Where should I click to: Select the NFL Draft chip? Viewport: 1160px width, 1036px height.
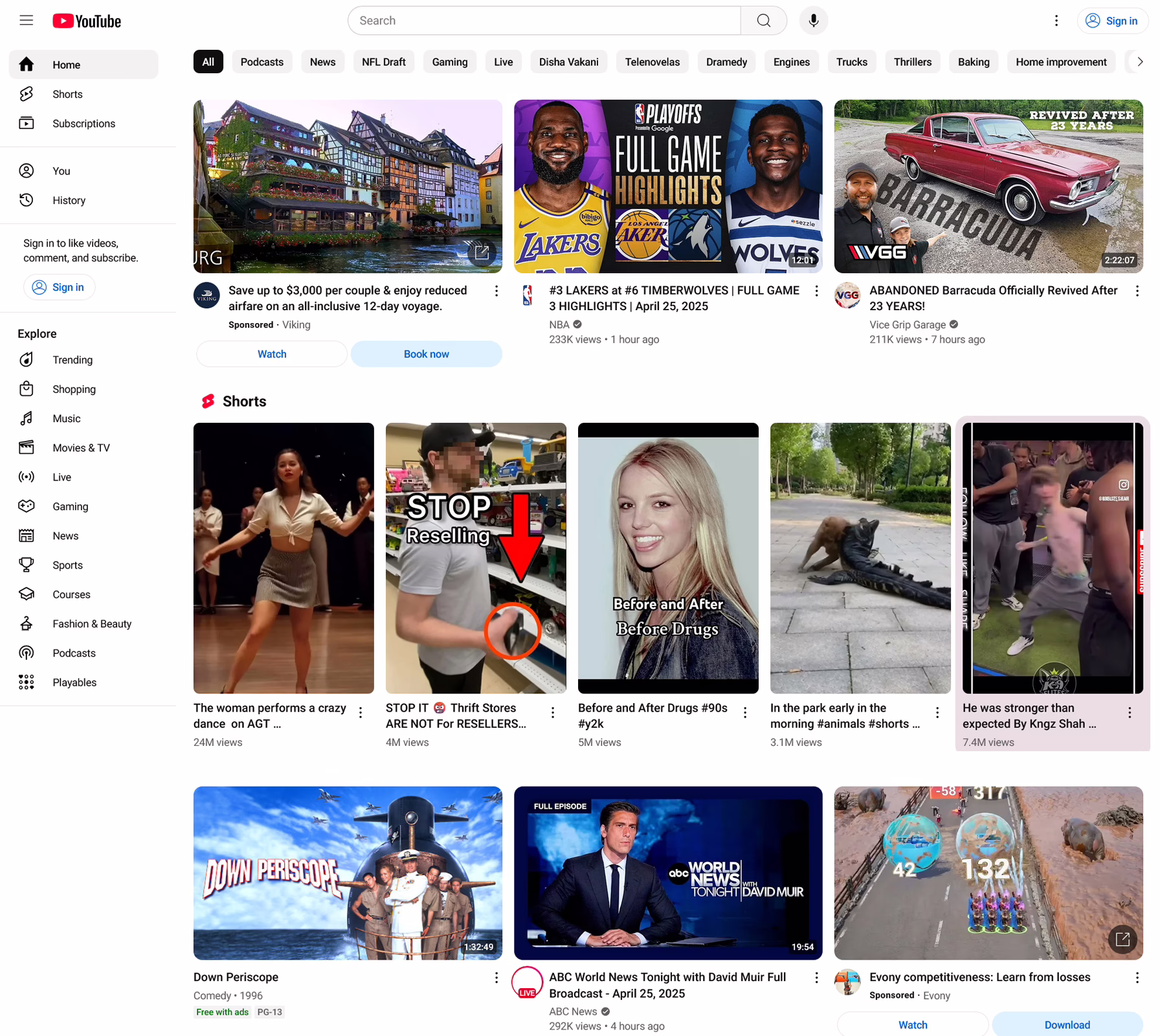[x=383, y=62]
